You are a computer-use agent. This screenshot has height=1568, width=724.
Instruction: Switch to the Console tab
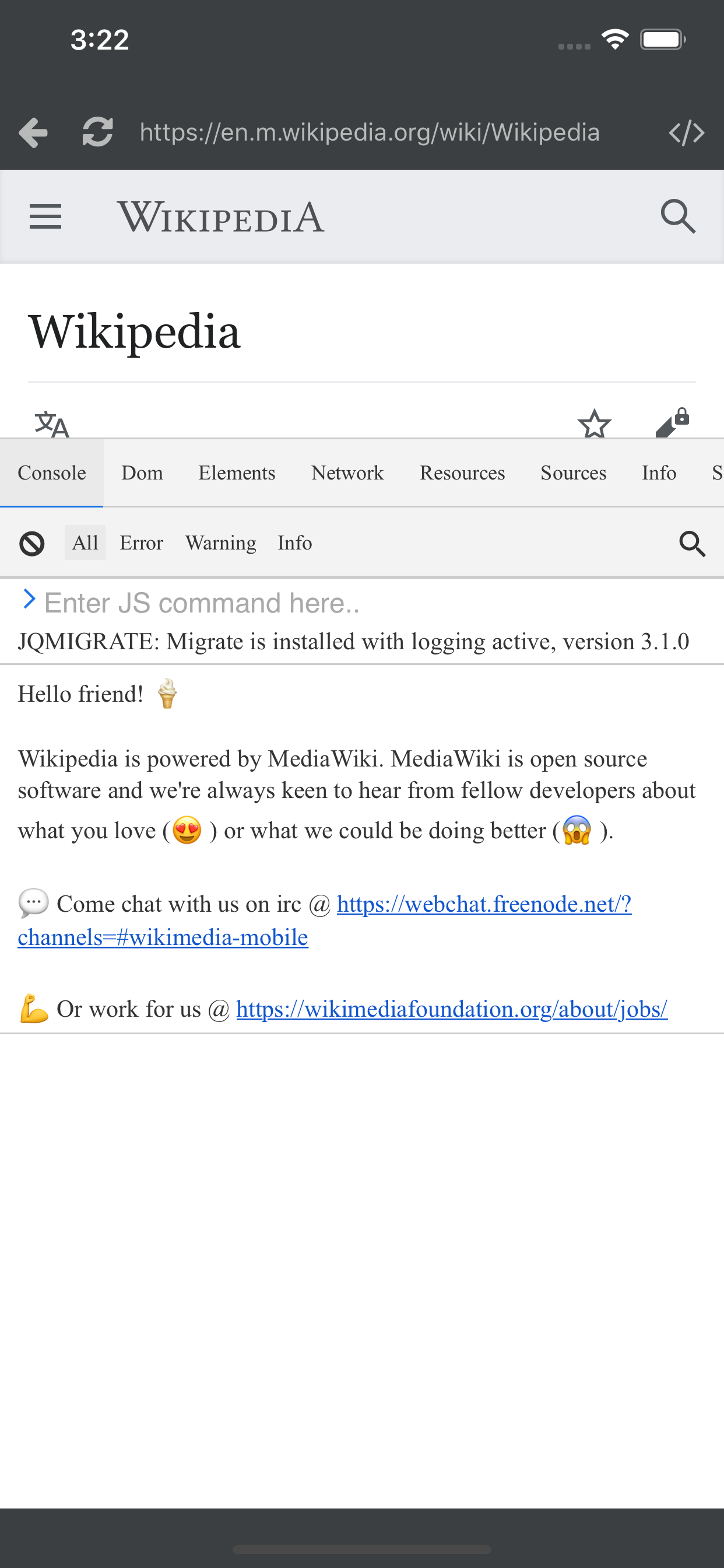[x=52, y=473]
